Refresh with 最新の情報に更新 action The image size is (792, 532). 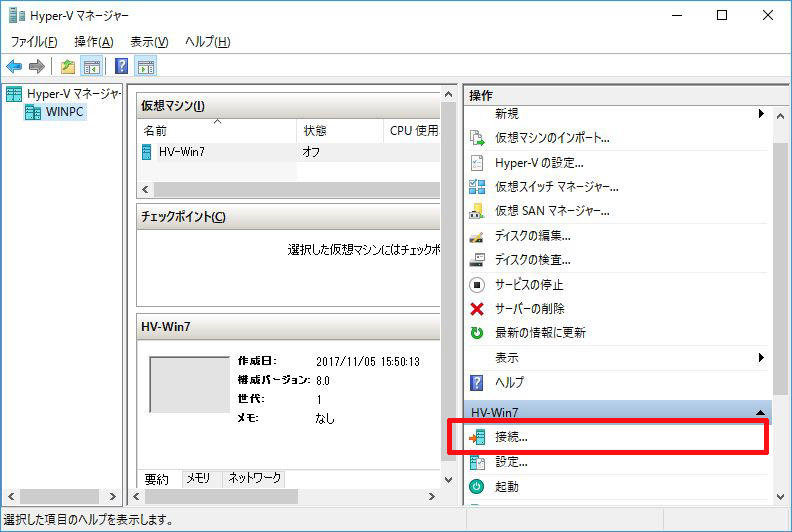540,333
